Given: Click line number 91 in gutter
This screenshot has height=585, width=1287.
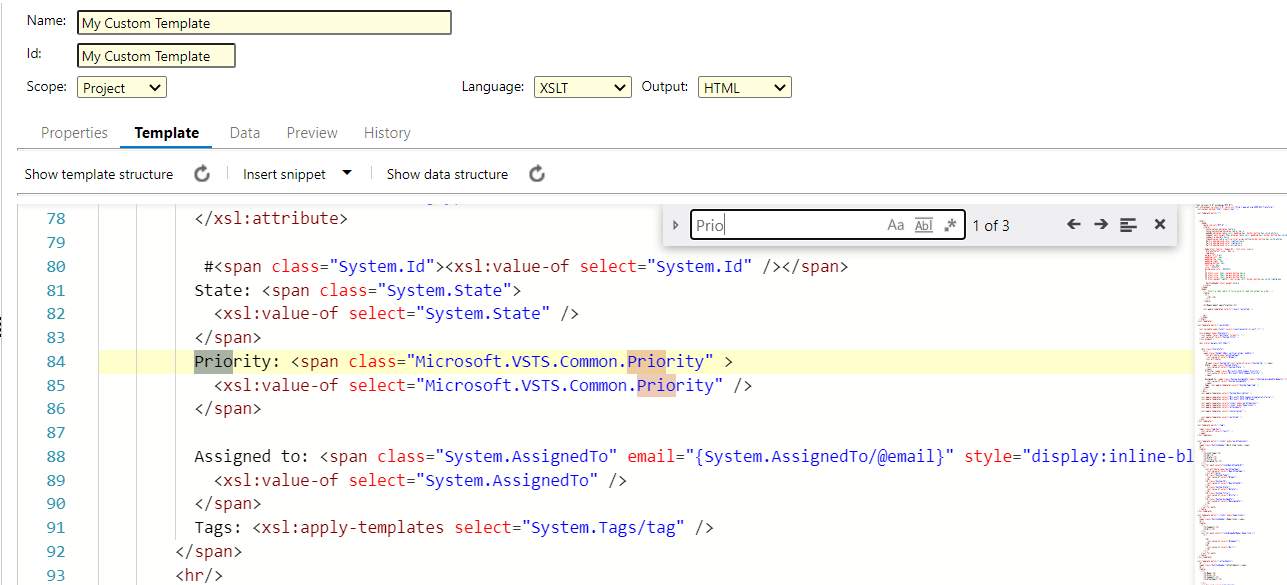Looking at the screenshot, I should click(56, 527).
